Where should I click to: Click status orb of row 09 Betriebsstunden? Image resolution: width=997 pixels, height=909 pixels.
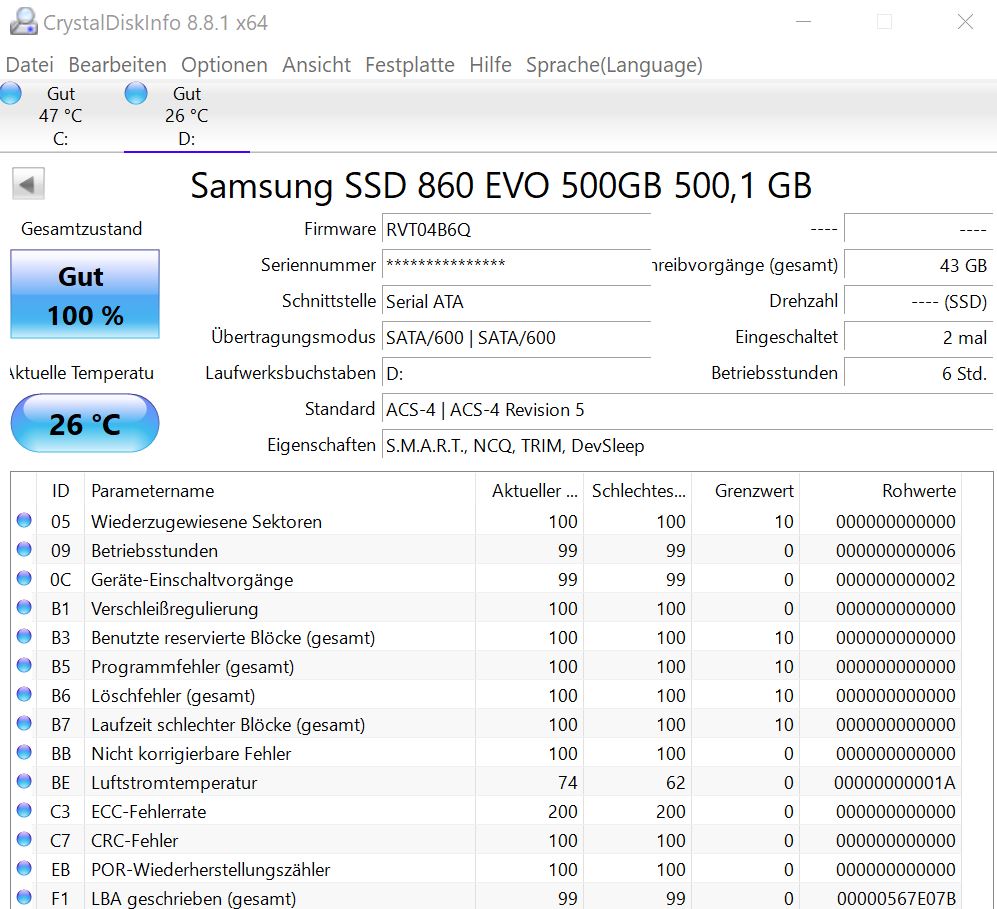tap(24, 549)
